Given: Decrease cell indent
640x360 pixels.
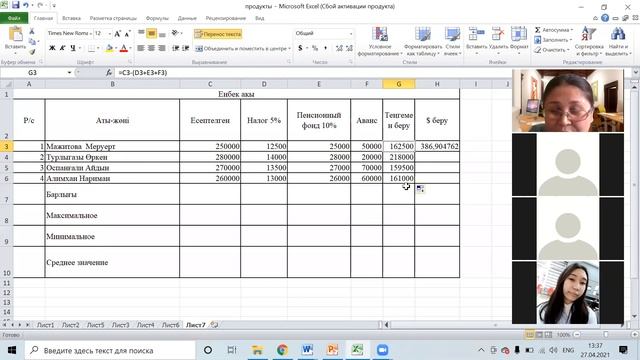Looking at the screenshot, I should click(176, 48).
